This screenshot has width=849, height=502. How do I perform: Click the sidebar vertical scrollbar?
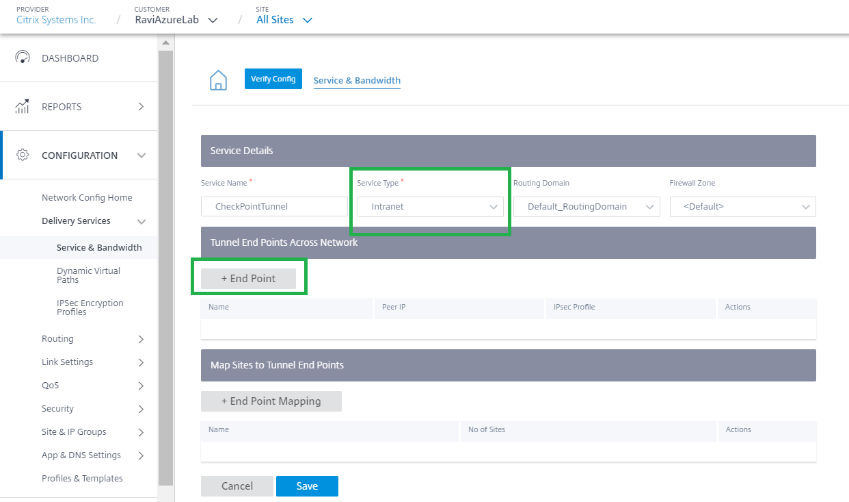tap(166, 268)
